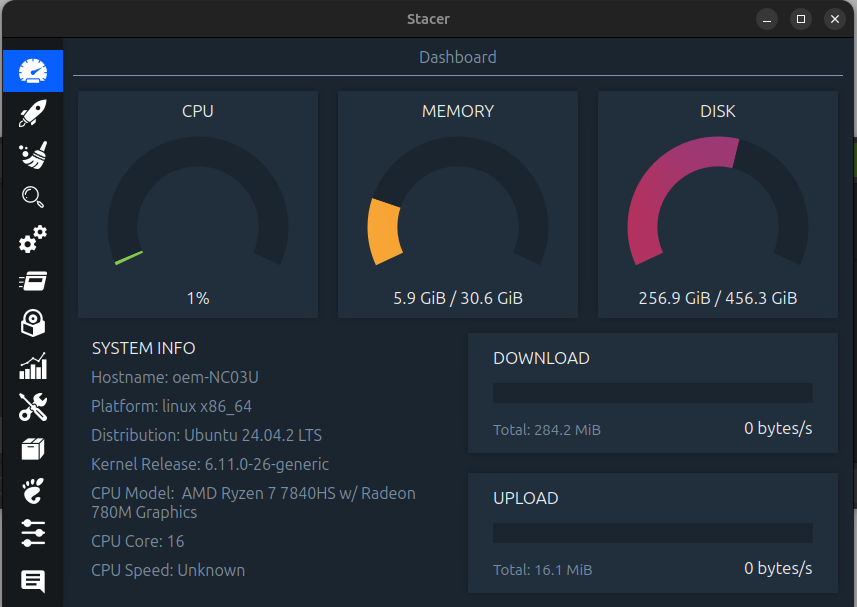Click the Upload speed bar

[653, 533]
